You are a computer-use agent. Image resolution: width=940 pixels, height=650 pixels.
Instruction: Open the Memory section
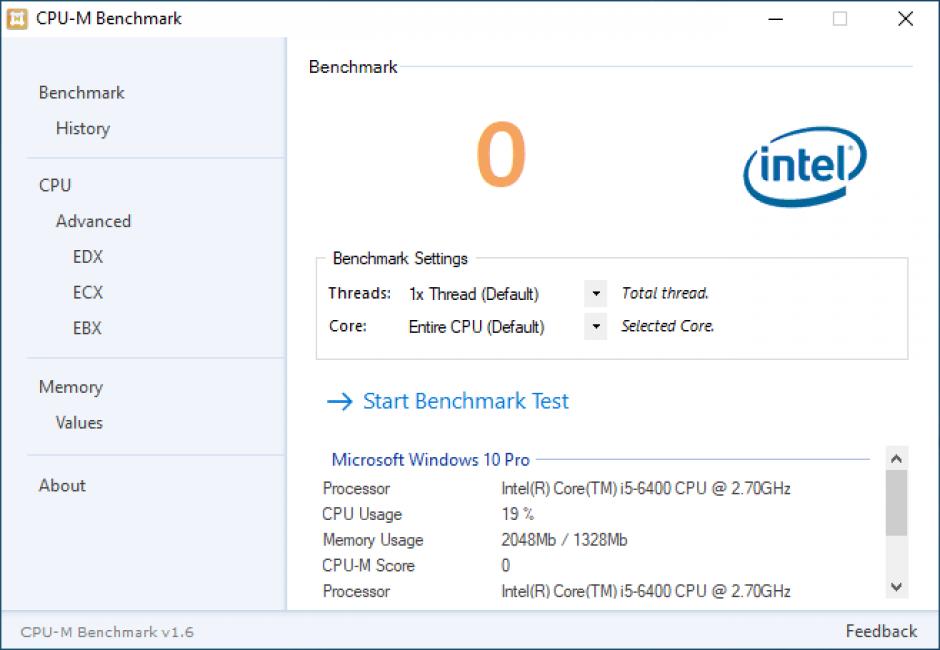(71, 387)
